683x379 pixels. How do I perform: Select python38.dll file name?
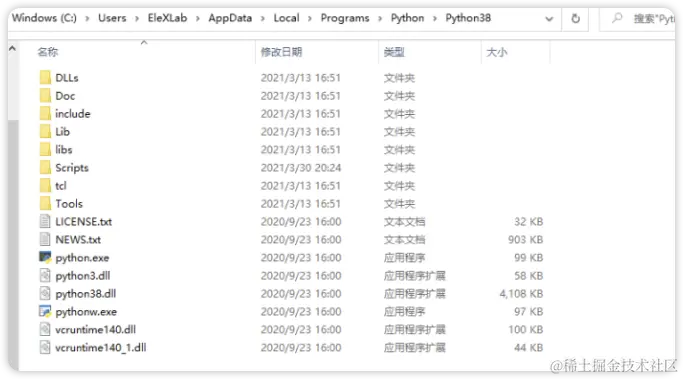[85, 294]
